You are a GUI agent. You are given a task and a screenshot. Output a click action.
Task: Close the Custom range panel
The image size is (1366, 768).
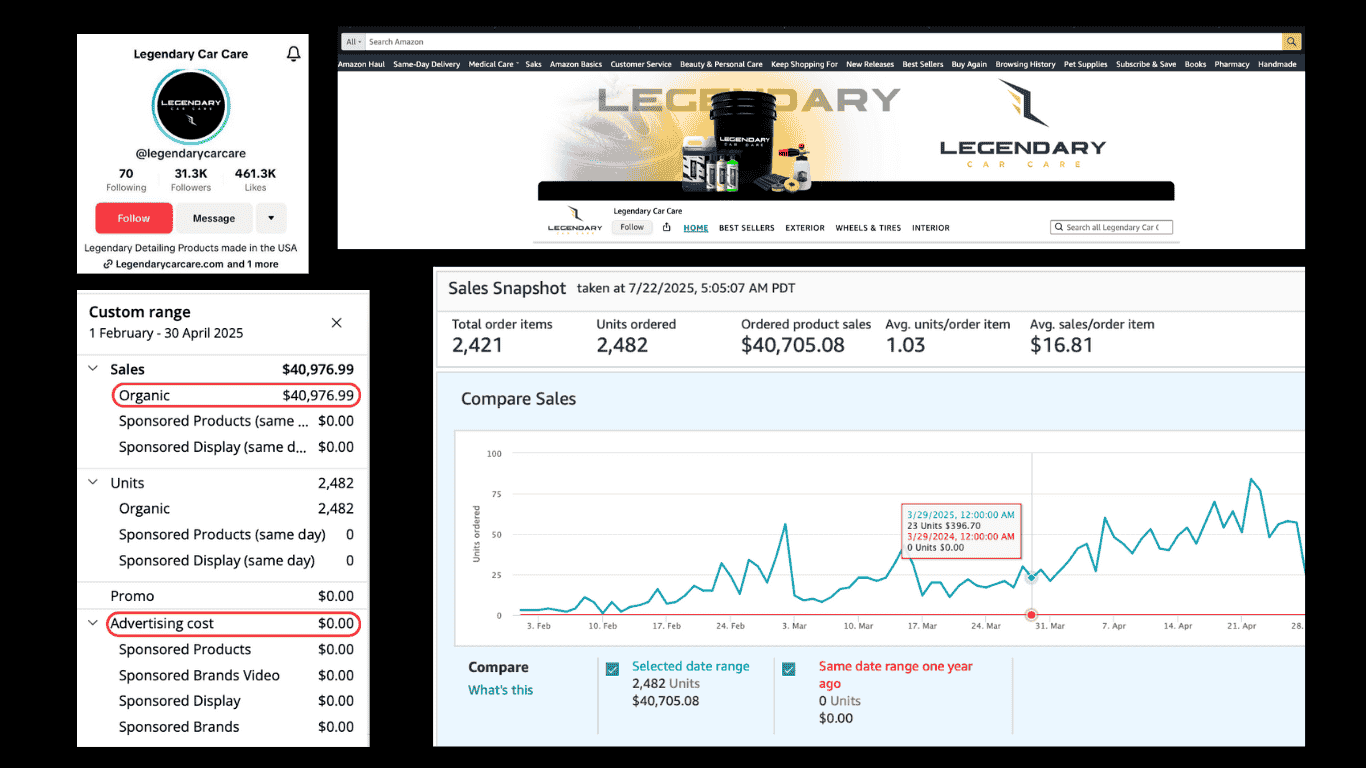[x=337, y=322]
